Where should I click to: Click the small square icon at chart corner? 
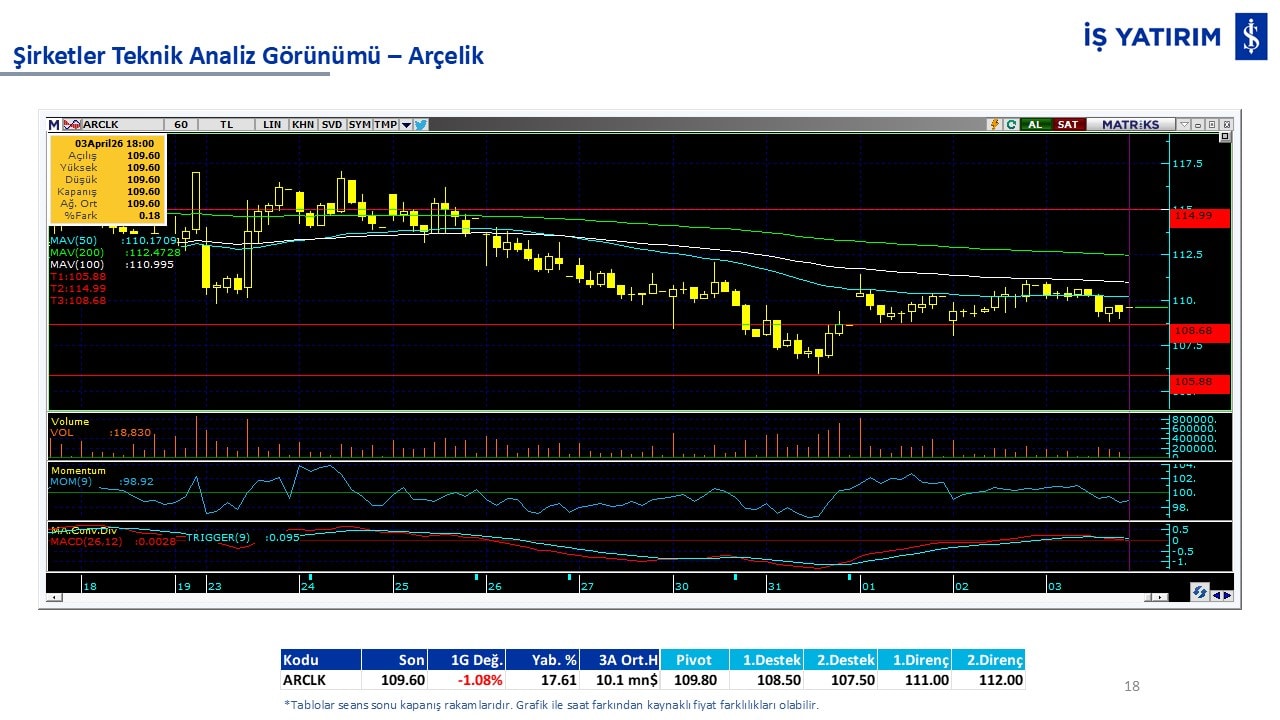coord(1225,138)
